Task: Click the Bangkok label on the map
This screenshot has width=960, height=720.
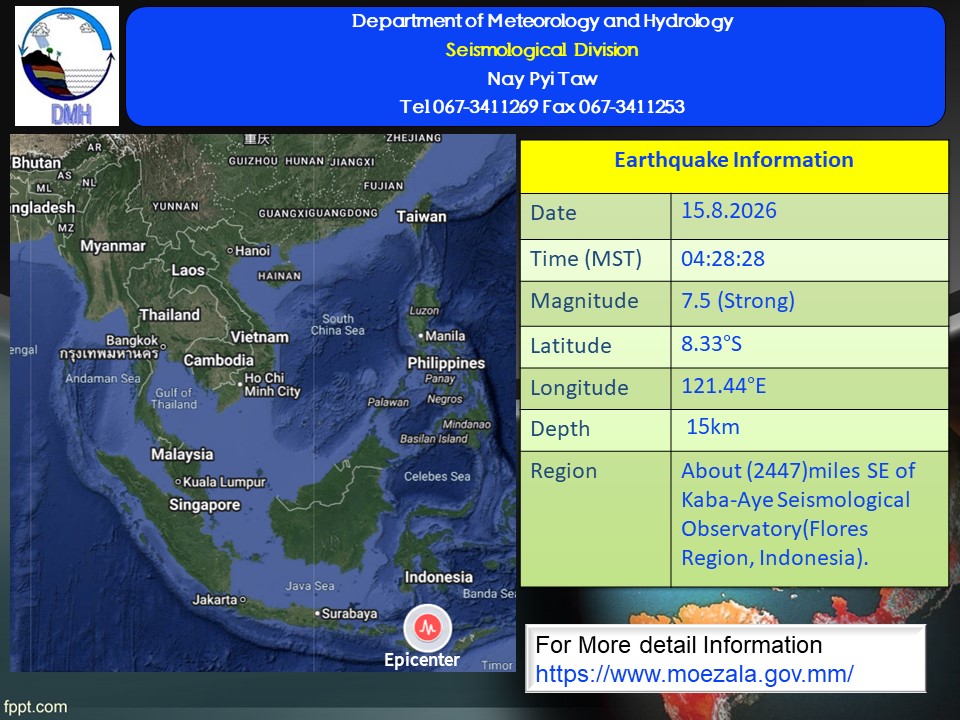Action: pos(132,340)
